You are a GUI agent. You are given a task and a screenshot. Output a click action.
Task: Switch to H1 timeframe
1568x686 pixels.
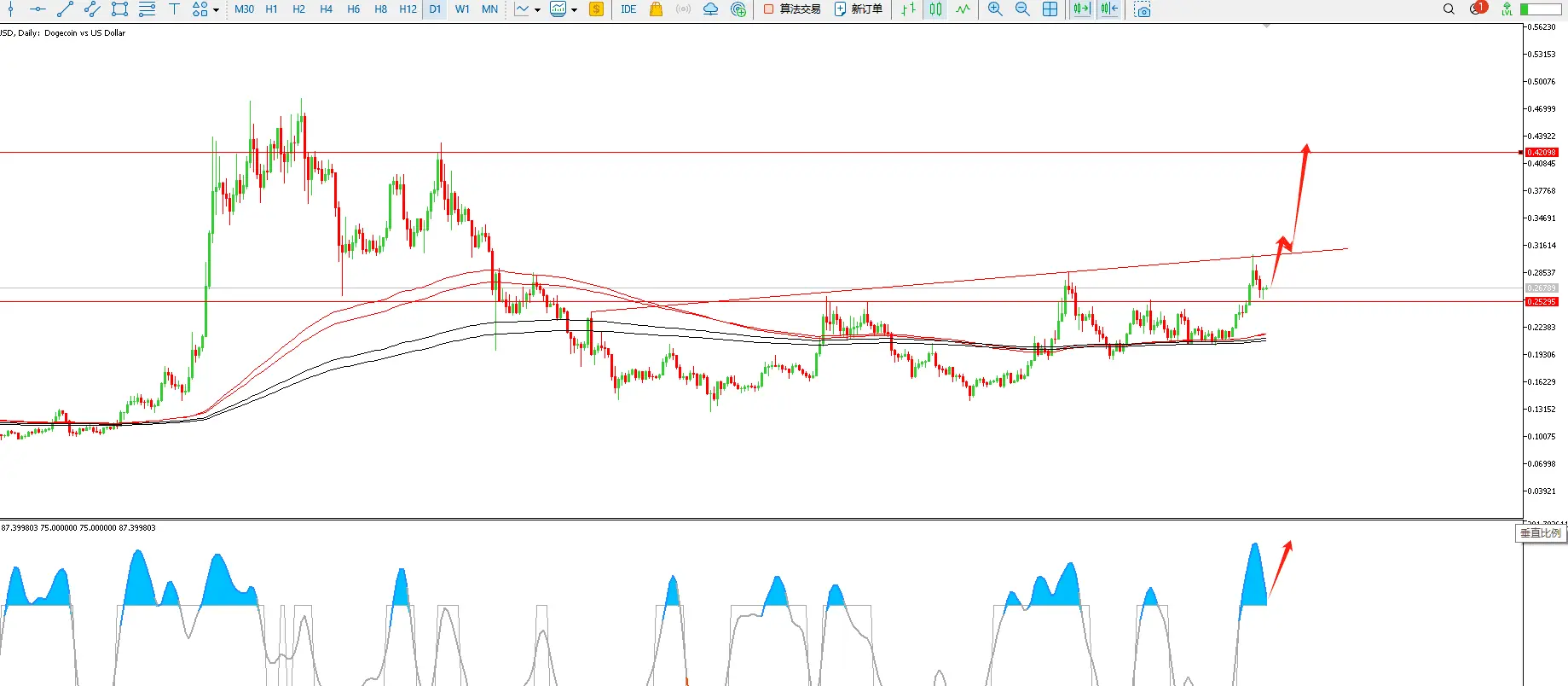click(272, 9)
